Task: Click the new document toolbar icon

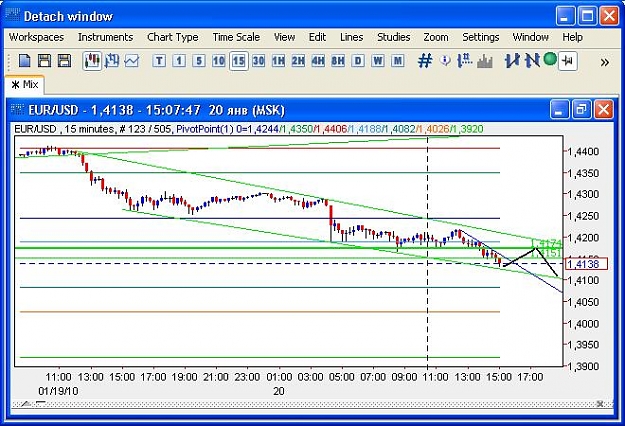Action: [25, 61]
